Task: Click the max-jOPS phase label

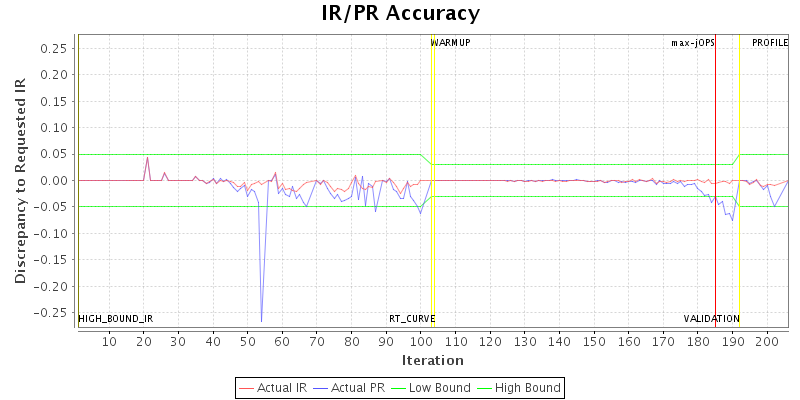Action: point(692,43)
